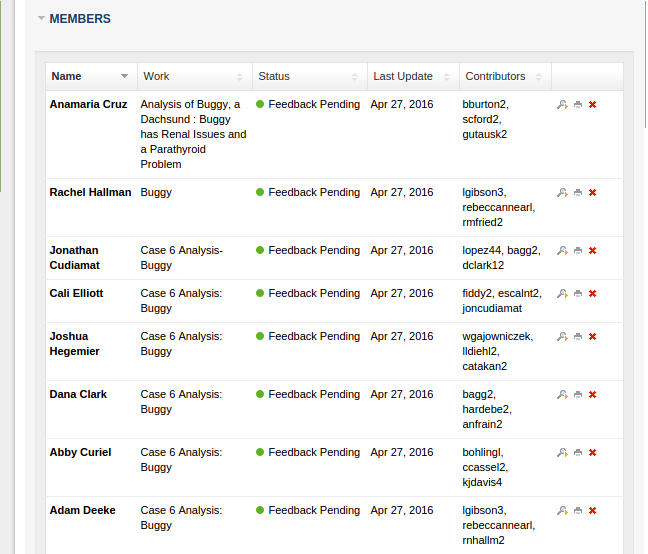This screenshot has width=648, height=554.
Task: Click Dana Clark's green status dot
Action: point(260,395)
